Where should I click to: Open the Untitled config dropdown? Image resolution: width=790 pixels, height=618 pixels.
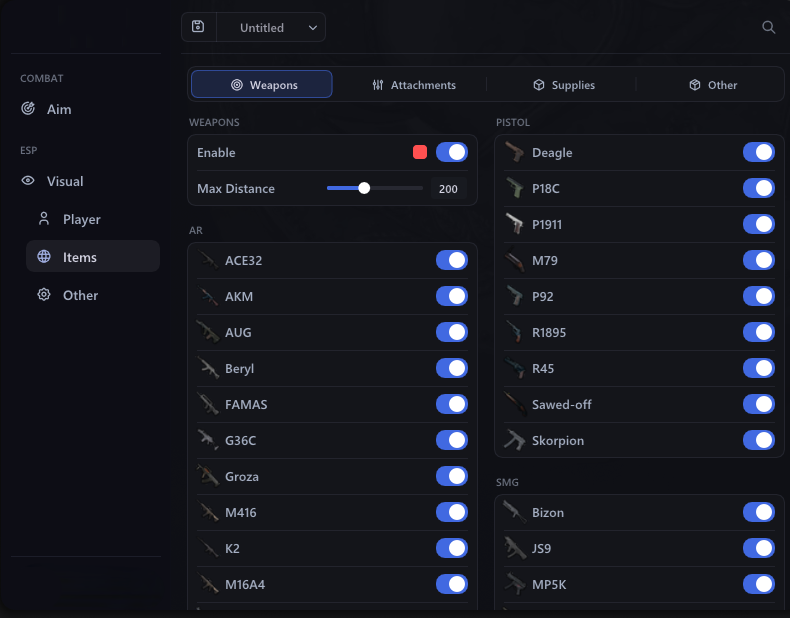(x=271, y=27)
